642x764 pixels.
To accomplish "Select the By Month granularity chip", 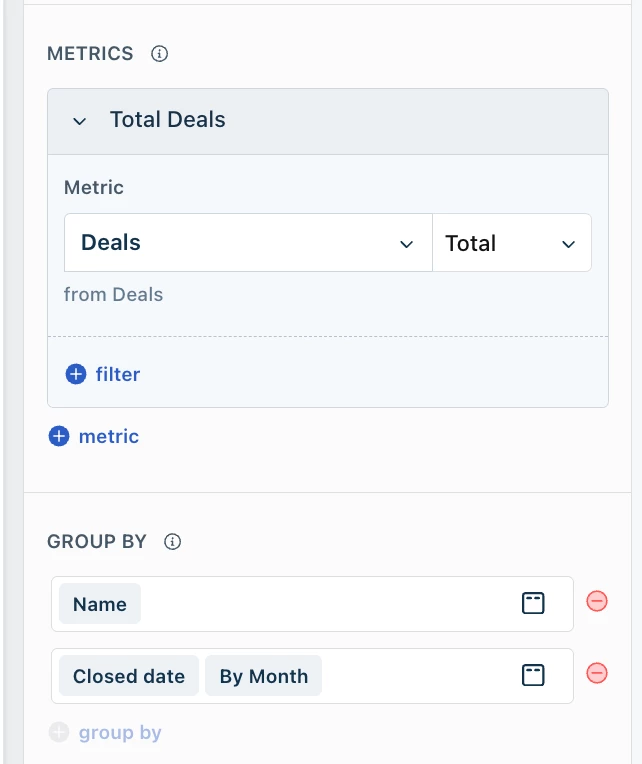I will point(264,676).
